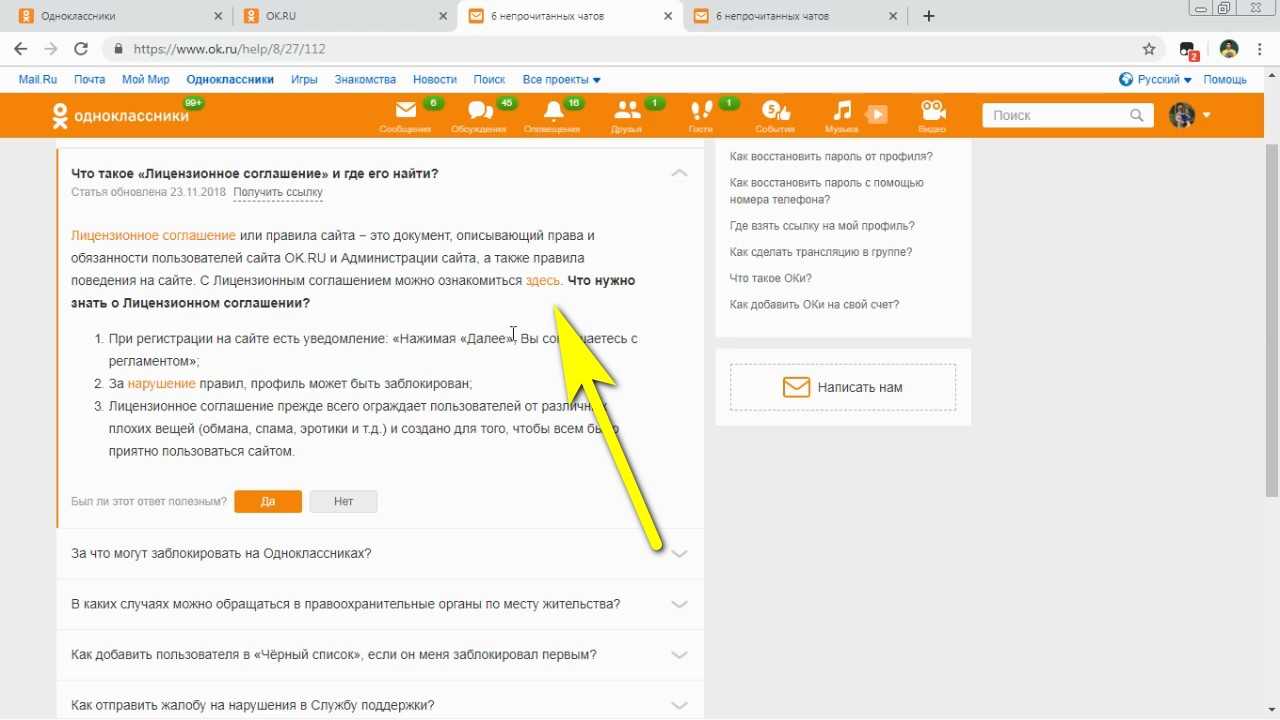Click the browser extension icon with red badge
1280x720 pixels.
click(1188, 50)
